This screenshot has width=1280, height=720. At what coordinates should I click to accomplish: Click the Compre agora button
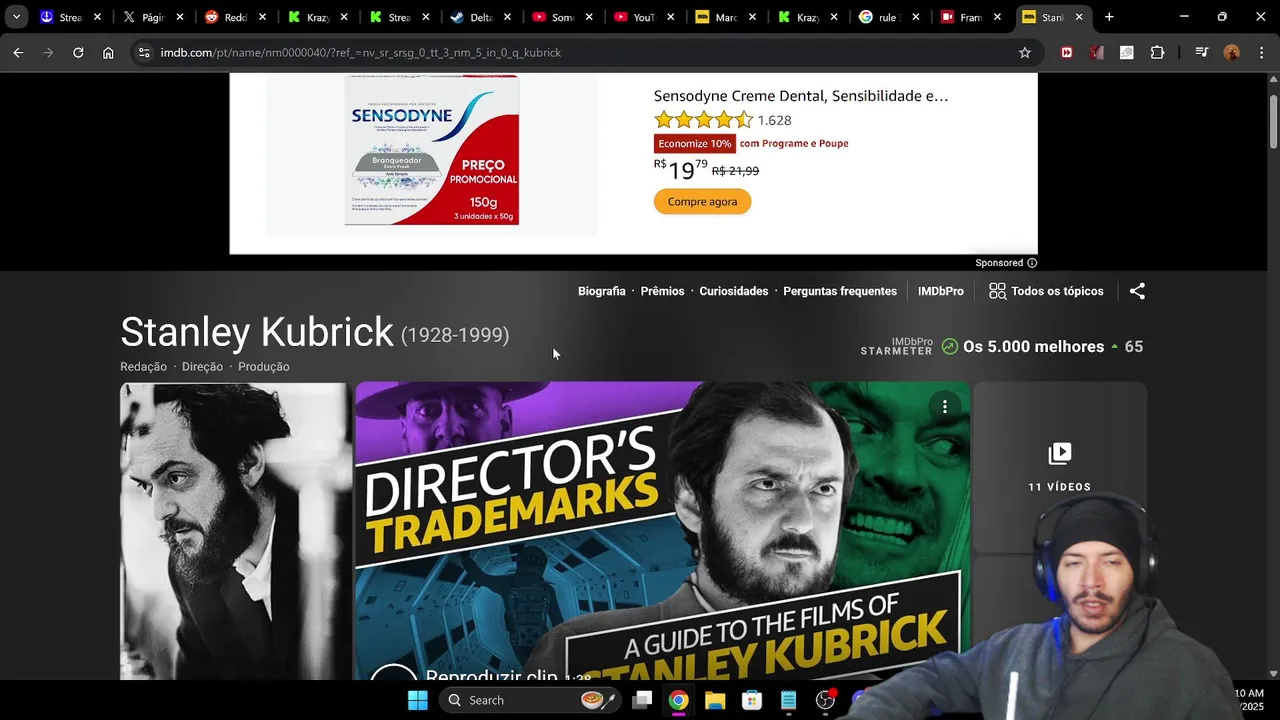(x=702, y=201)
